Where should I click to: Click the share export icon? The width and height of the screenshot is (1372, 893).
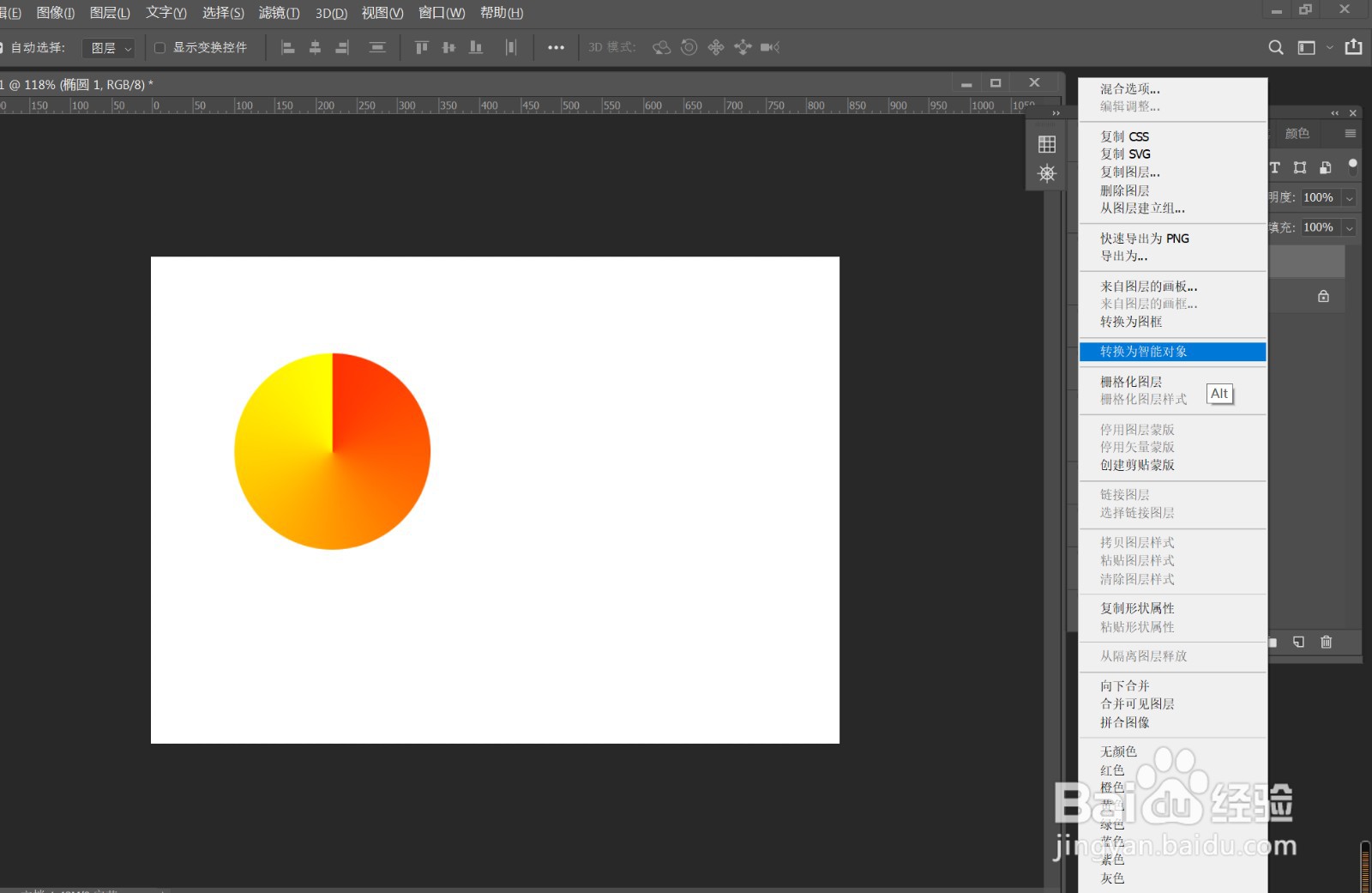1354,46
